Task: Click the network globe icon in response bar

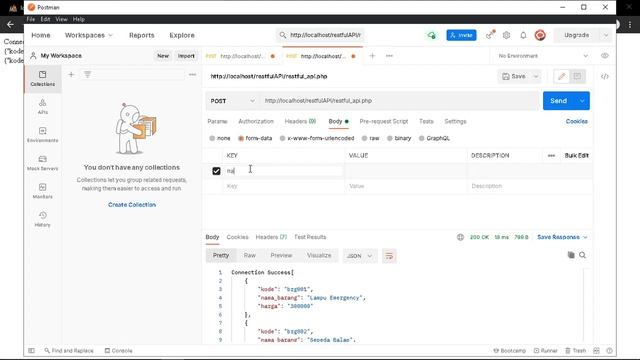Action: pos(460,237)
